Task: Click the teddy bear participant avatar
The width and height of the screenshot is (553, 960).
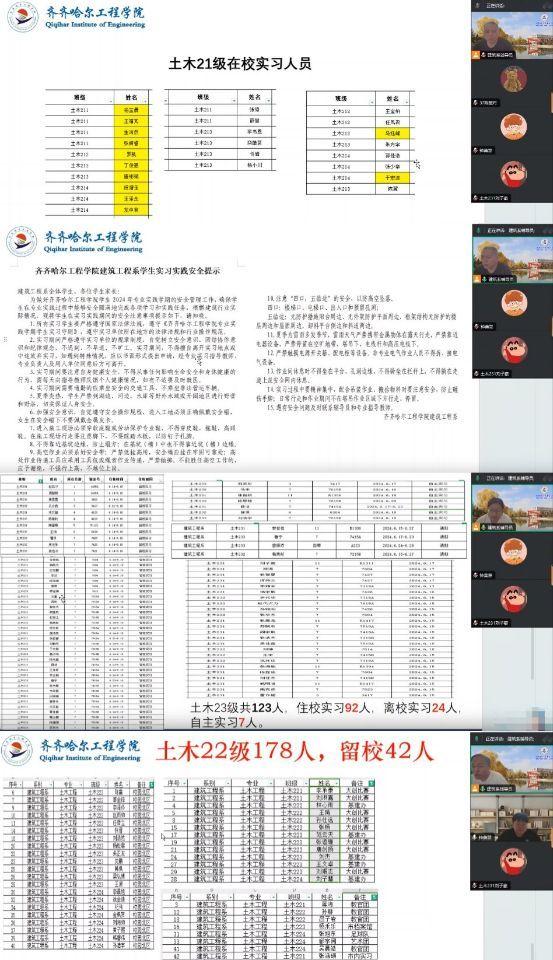Action: click(x=514, y=80)
